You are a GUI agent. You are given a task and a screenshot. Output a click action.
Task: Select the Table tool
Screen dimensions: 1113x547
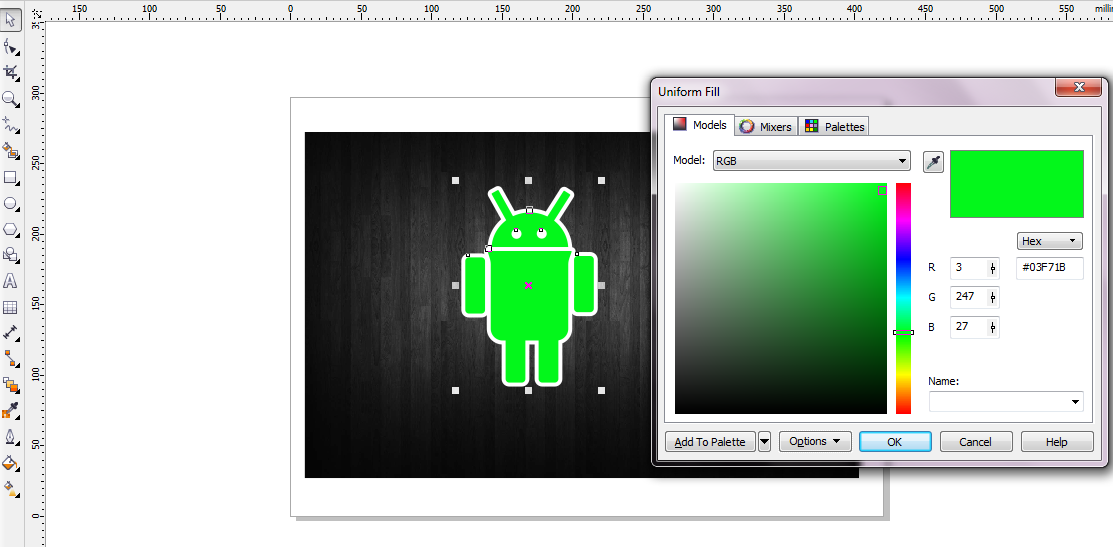tap(11, 307)
